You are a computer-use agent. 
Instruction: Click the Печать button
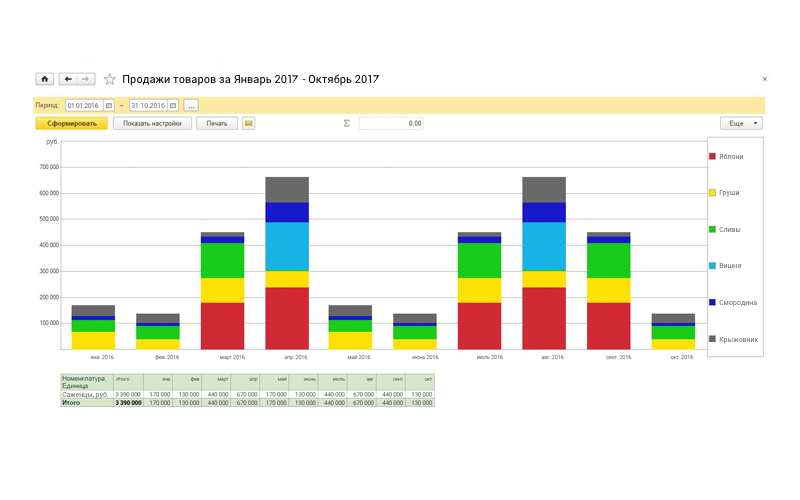click(x=217, y=124)
